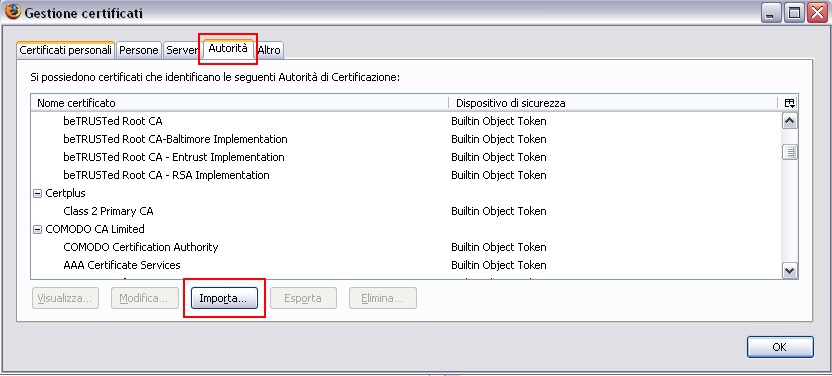Screen dimensions: 832x376
Task: Click Builtin Object Token in the RSA Implementation row
Action: point(499,175)
